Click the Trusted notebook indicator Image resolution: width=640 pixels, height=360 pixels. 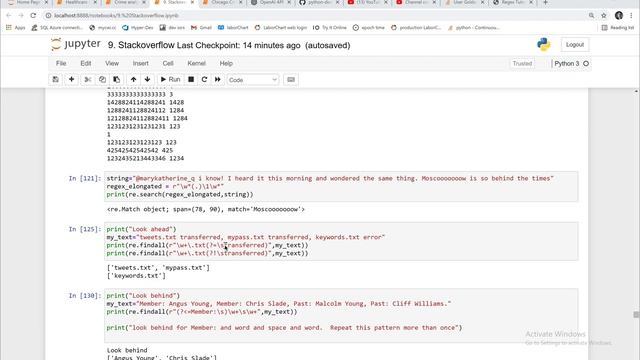[522, 64]
